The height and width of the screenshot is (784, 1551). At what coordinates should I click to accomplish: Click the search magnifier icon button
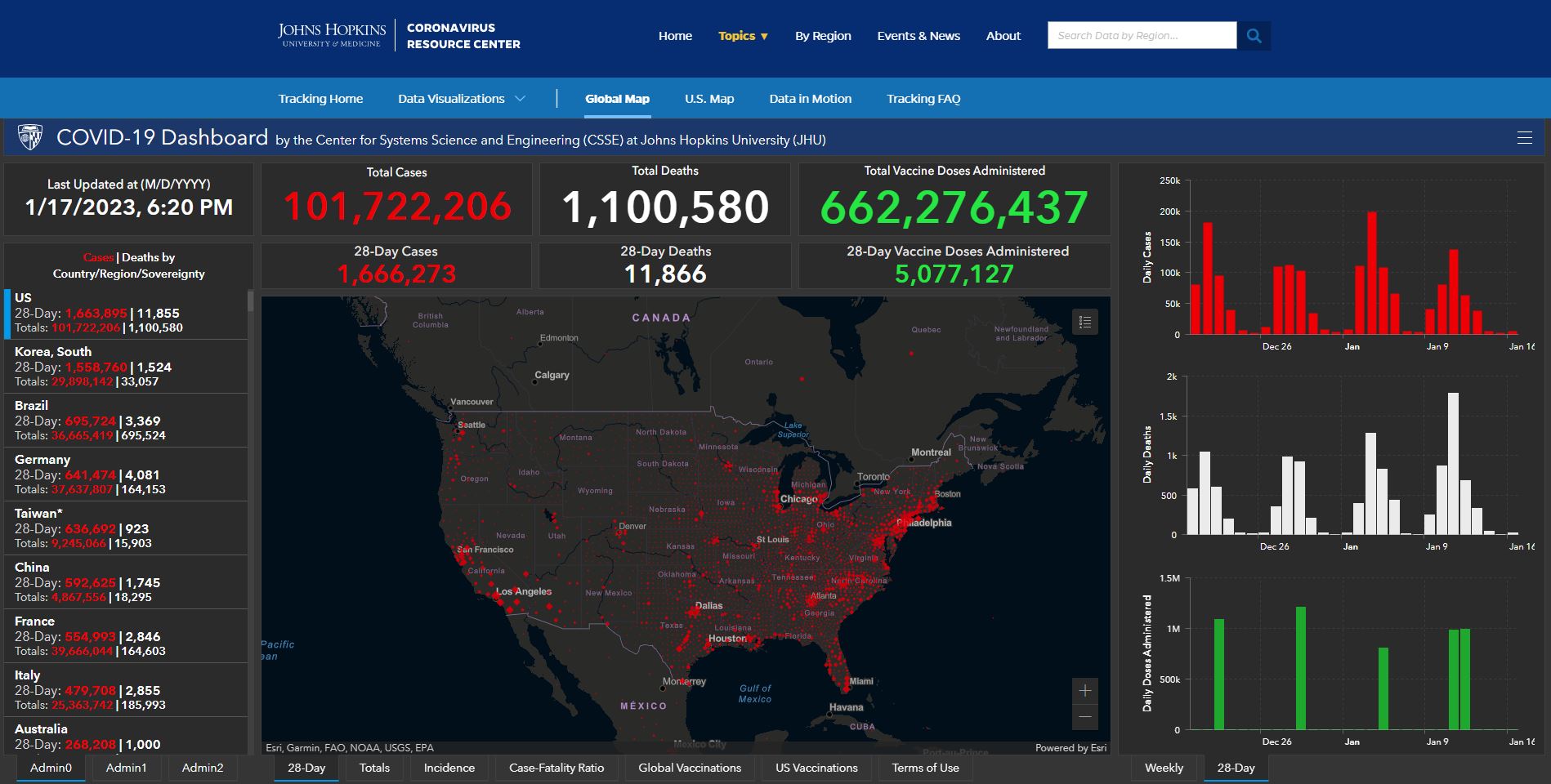1254,36
